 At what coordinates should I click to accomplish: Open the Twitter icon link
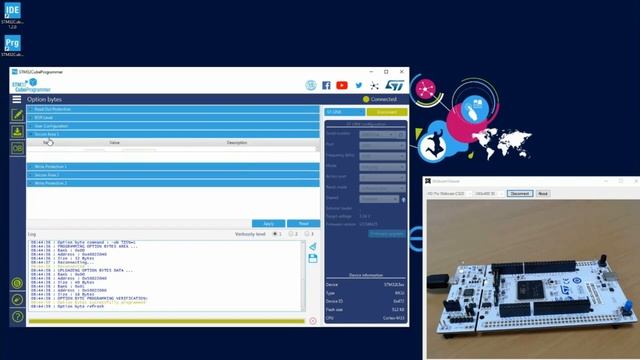pos(358,85)
